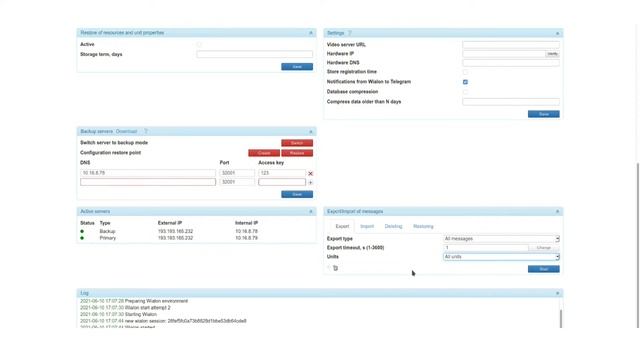
Task: Click the red Switch button
Action: click(297, 143)
